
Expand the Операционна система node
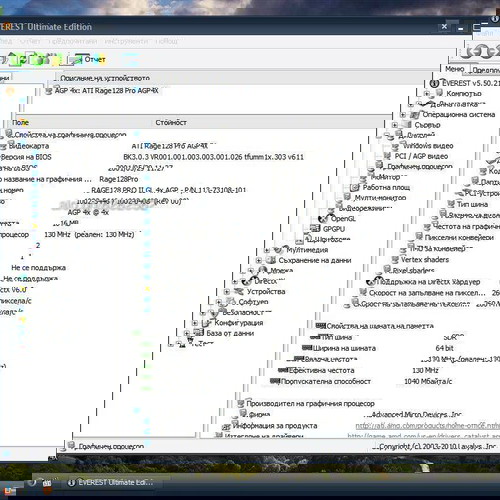[403, 115]
